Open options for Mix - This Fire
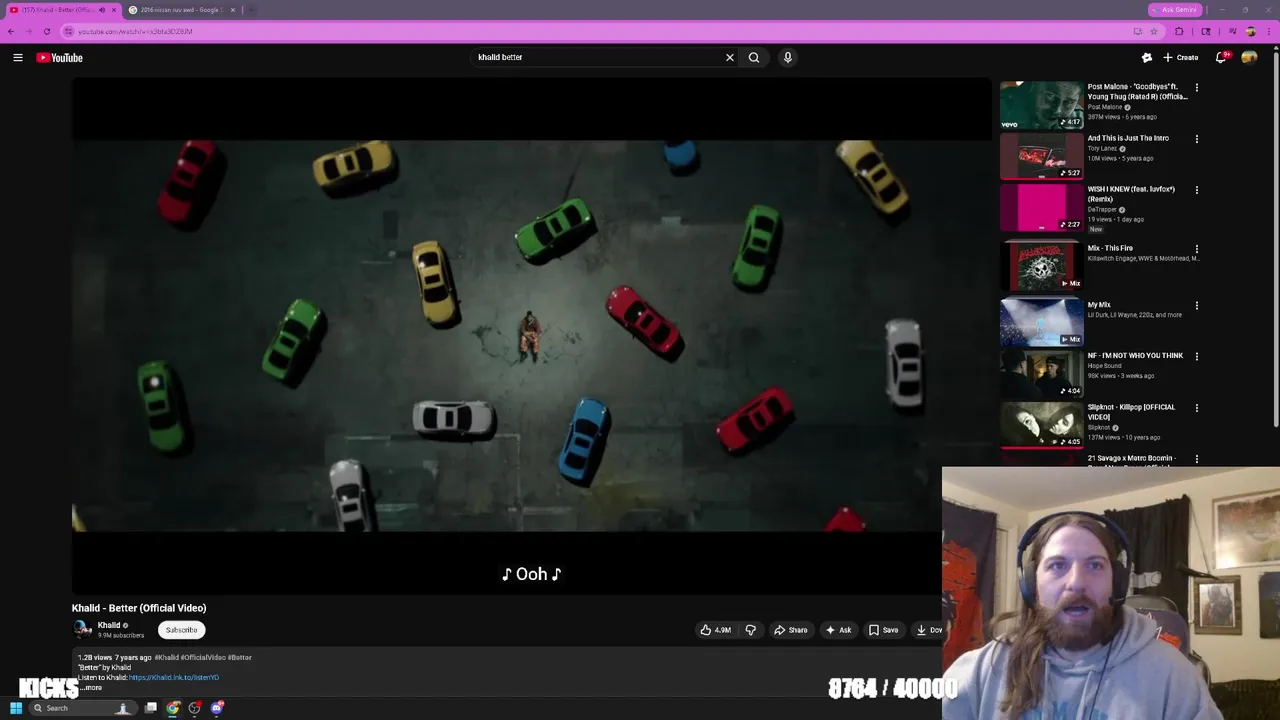The image size is (1280, 720). click(x=1197, y=249)
